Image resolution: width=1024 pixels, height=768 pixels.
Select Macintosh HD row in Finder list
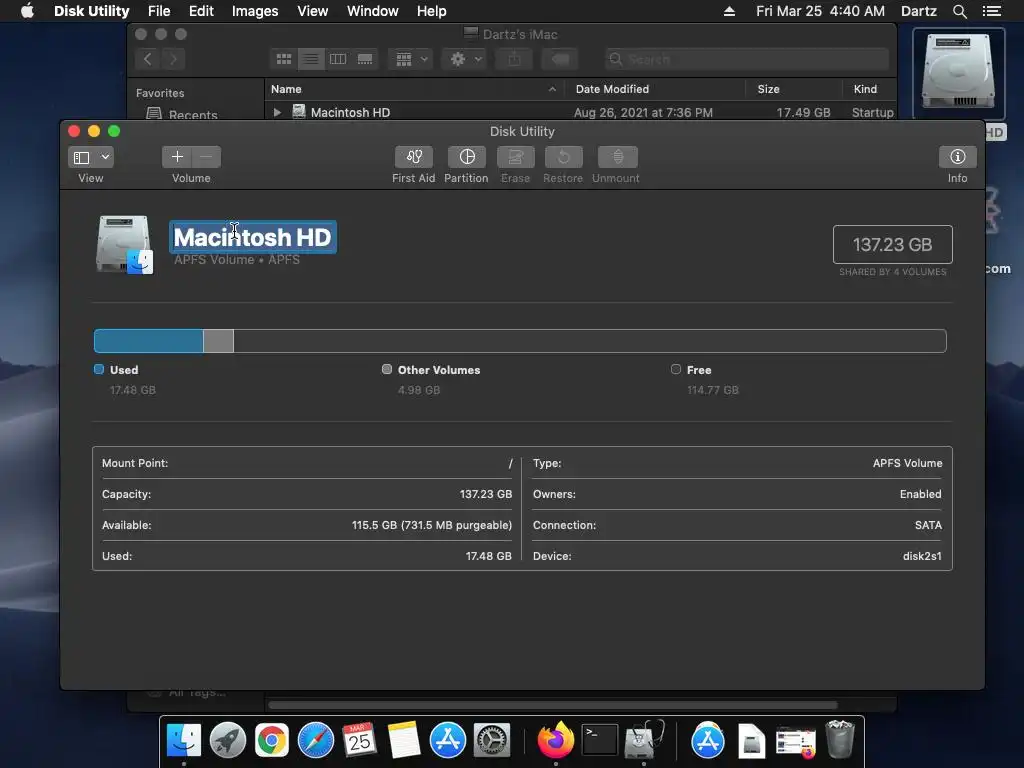[581, 112]
